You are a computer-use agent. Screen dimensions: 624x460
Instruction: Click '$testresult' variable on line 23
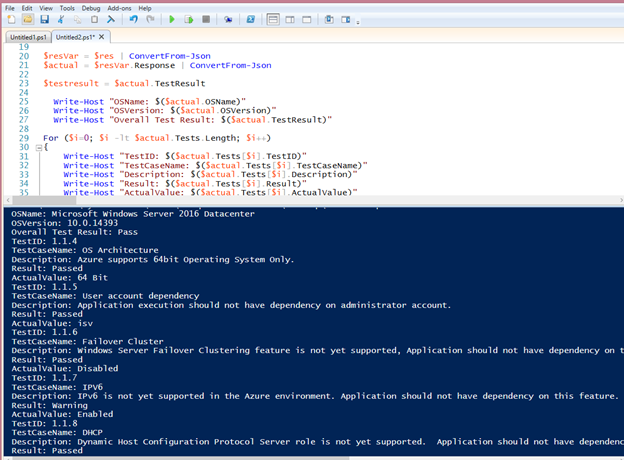click(x=71, y=84)
